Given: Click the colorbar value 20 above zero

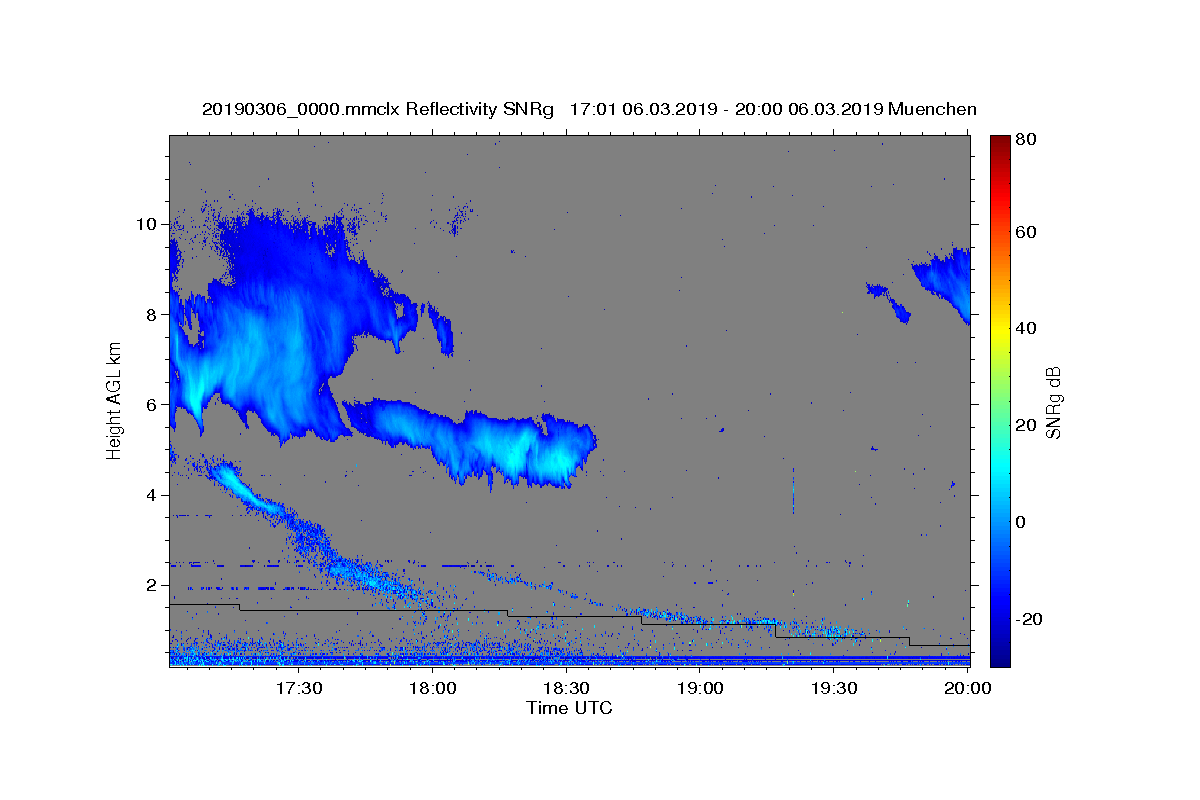Looking at the screenshot, I should (x=1025, y=425).
